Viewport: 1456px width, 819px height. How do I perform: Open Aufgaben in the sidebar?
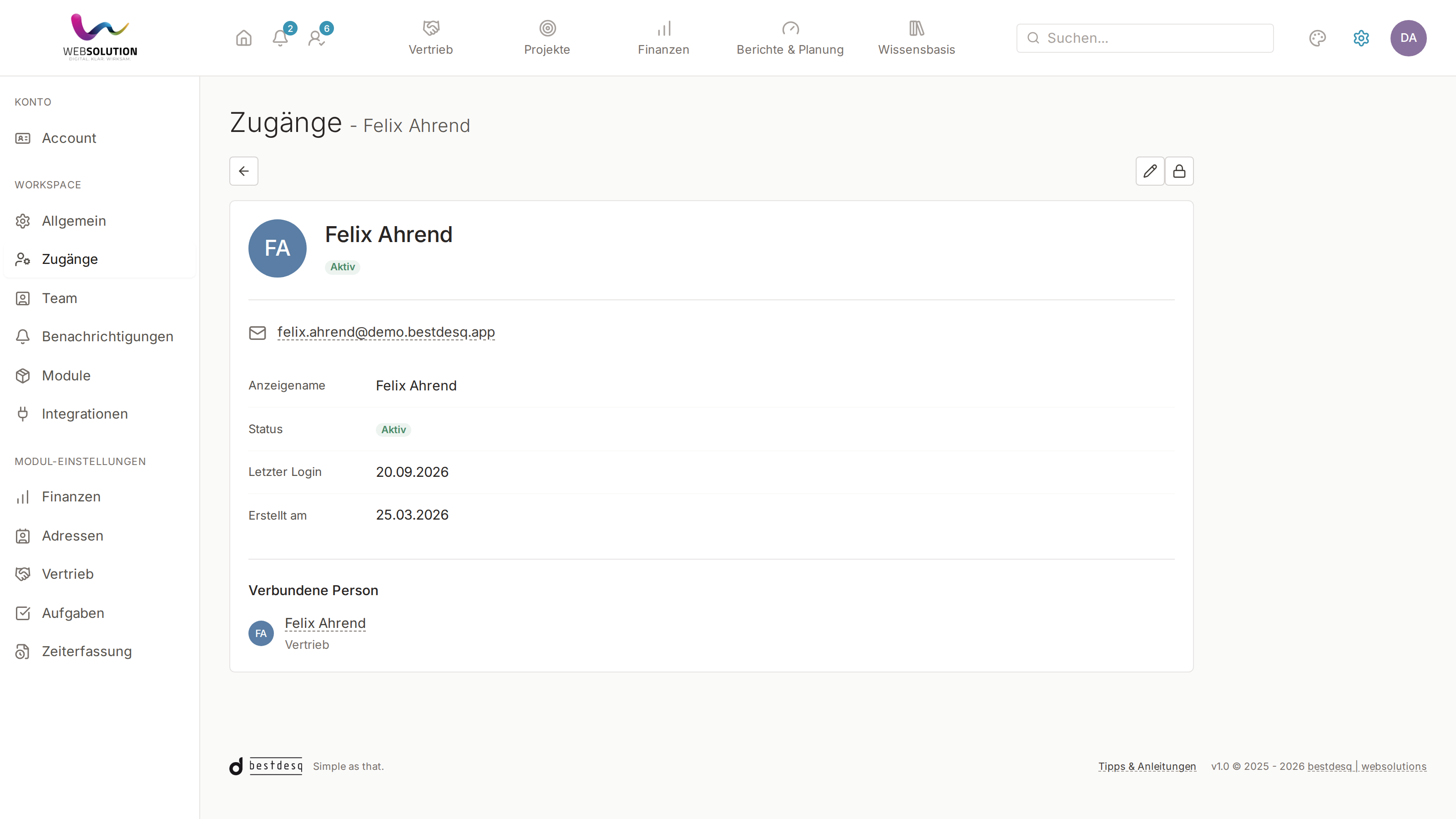[100, 613]
